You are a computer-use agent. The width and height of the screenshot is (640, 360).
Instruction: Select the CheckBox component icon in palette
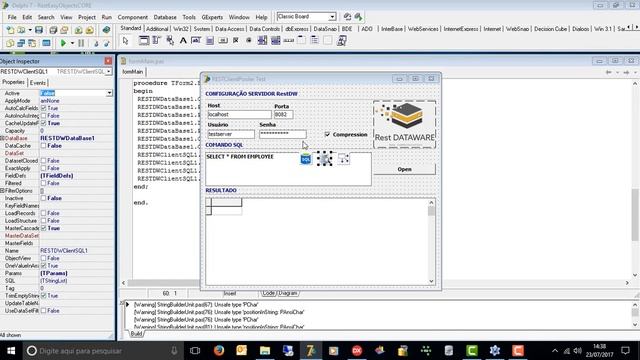tap(236, 40)
